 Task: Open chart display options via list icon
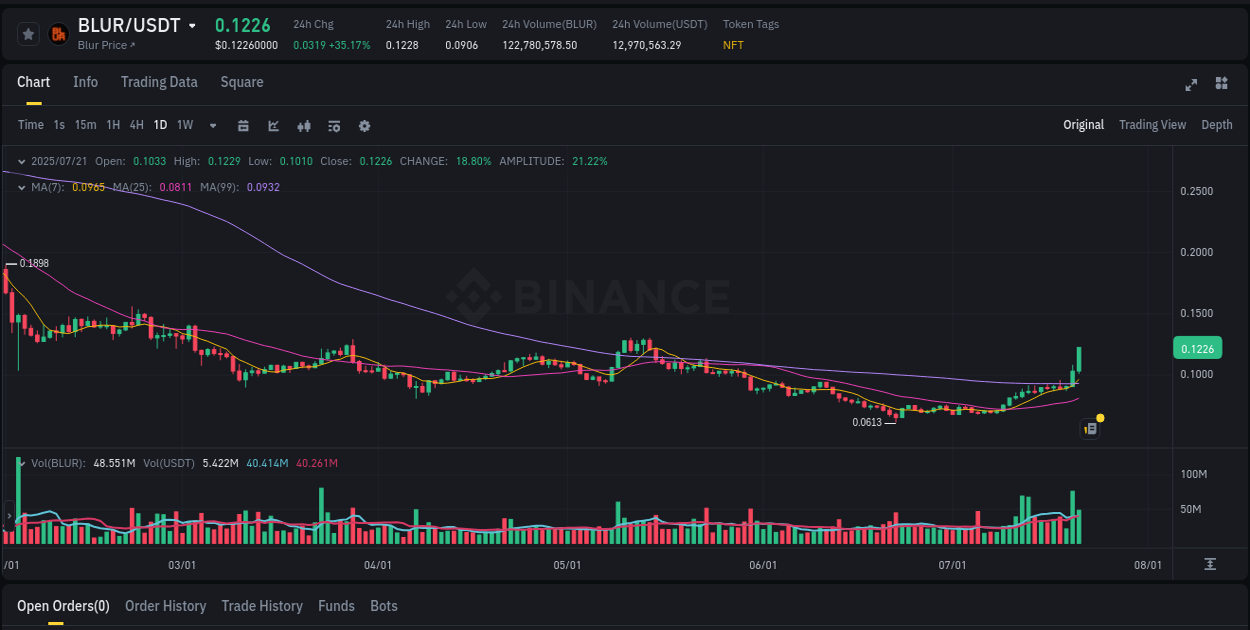pos(333,125)
